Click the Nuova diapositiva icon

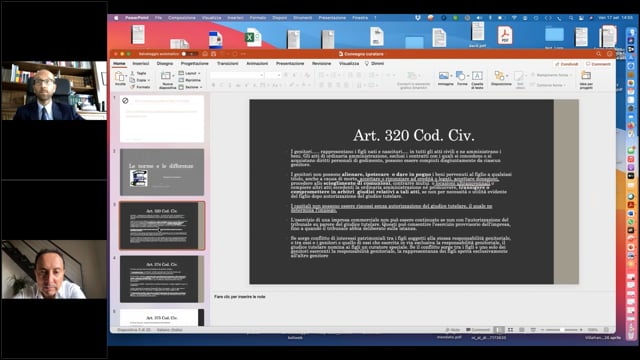click(167, 79)
